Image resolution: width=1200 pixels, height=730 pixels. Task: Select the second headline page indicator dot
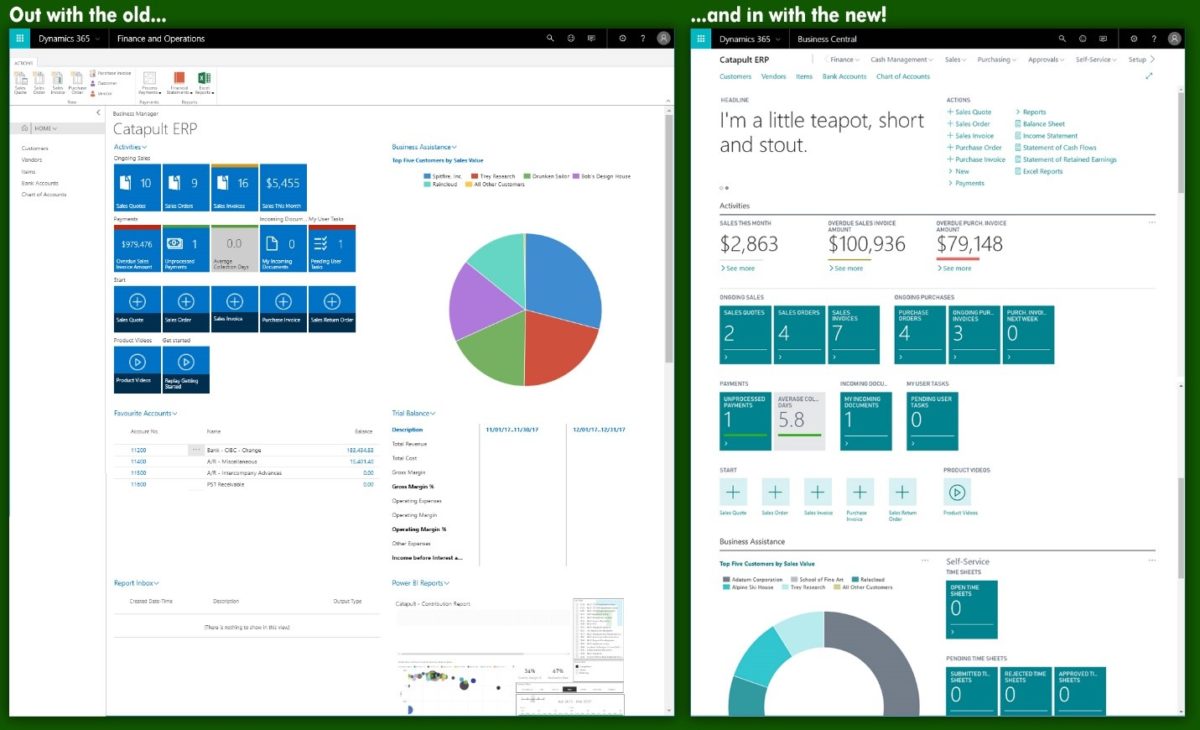pyautogui.click(x=727, y=187)
